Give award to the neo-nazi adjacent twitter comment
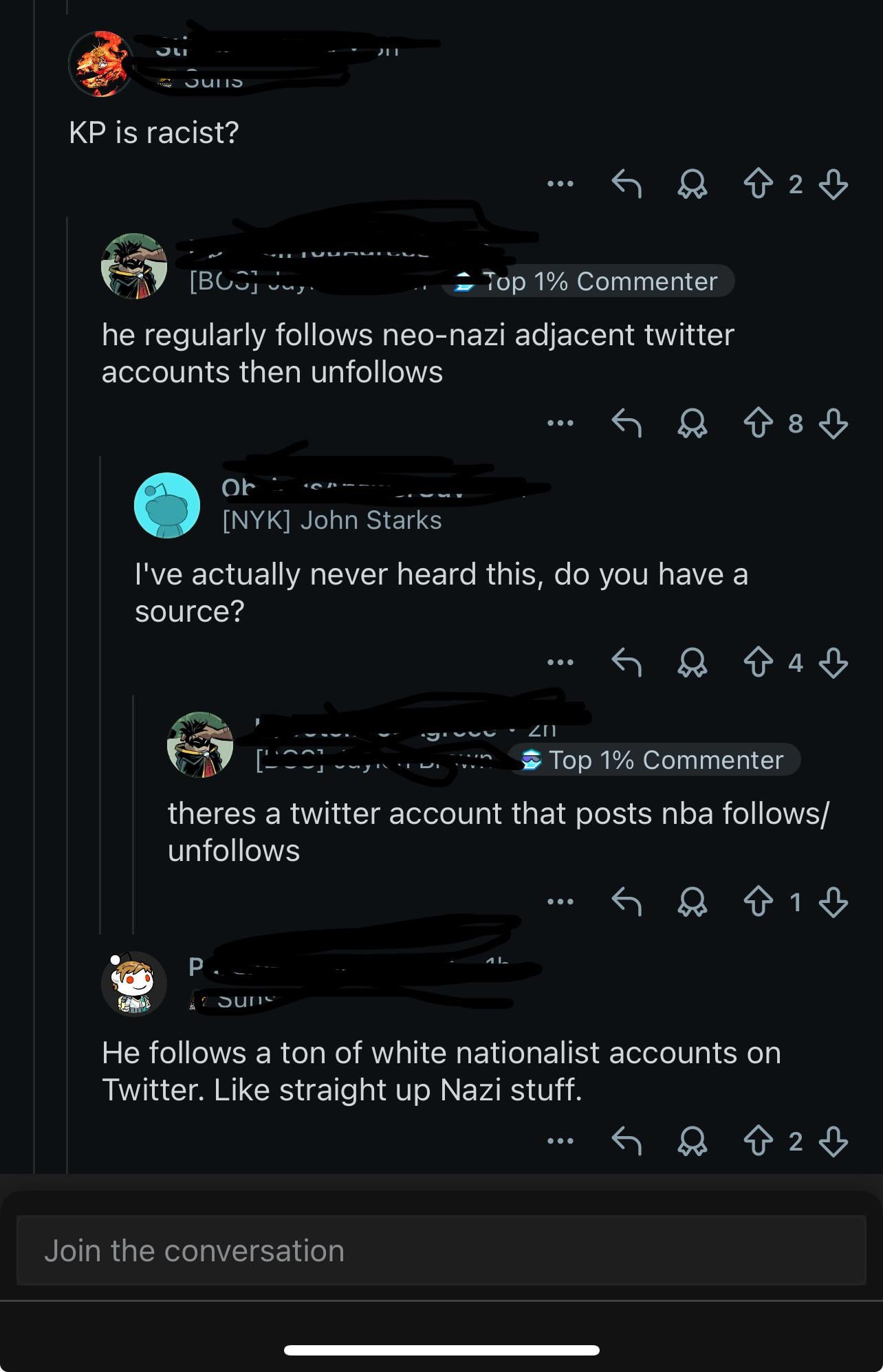This screenshot has width=883, height=1372. (692, 424)
